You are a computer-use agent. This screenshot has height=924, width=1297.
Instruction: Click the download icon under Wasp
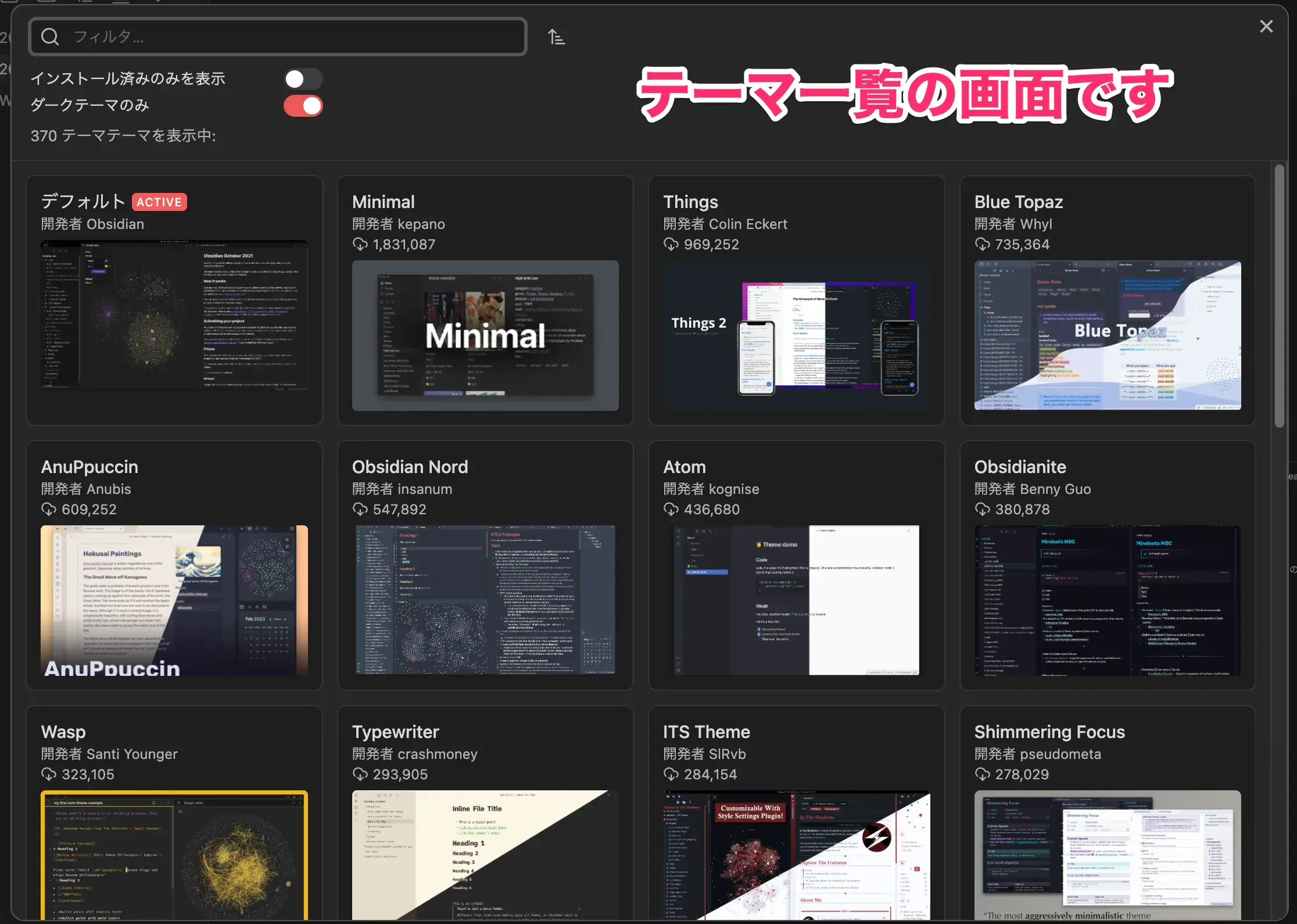49,775
